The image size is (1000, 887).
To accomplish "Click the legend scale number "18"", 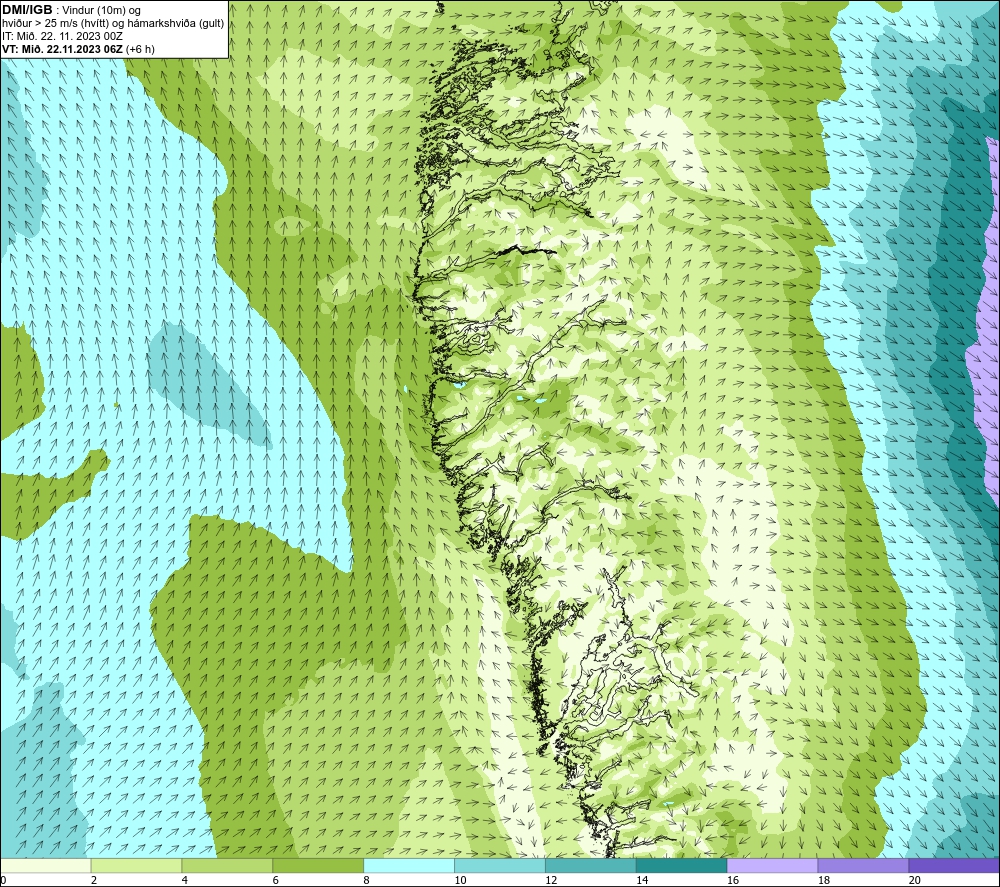I will coord(824,880).
